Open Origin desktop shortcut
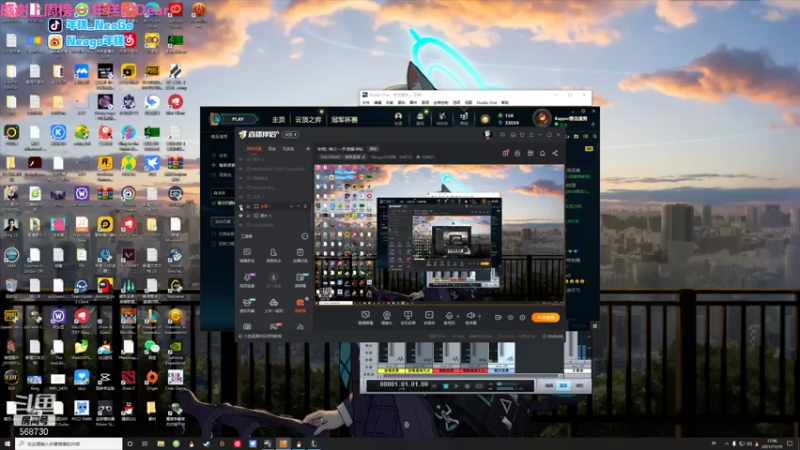The height and width of the screenshot is (450, 800). point(152,379)
